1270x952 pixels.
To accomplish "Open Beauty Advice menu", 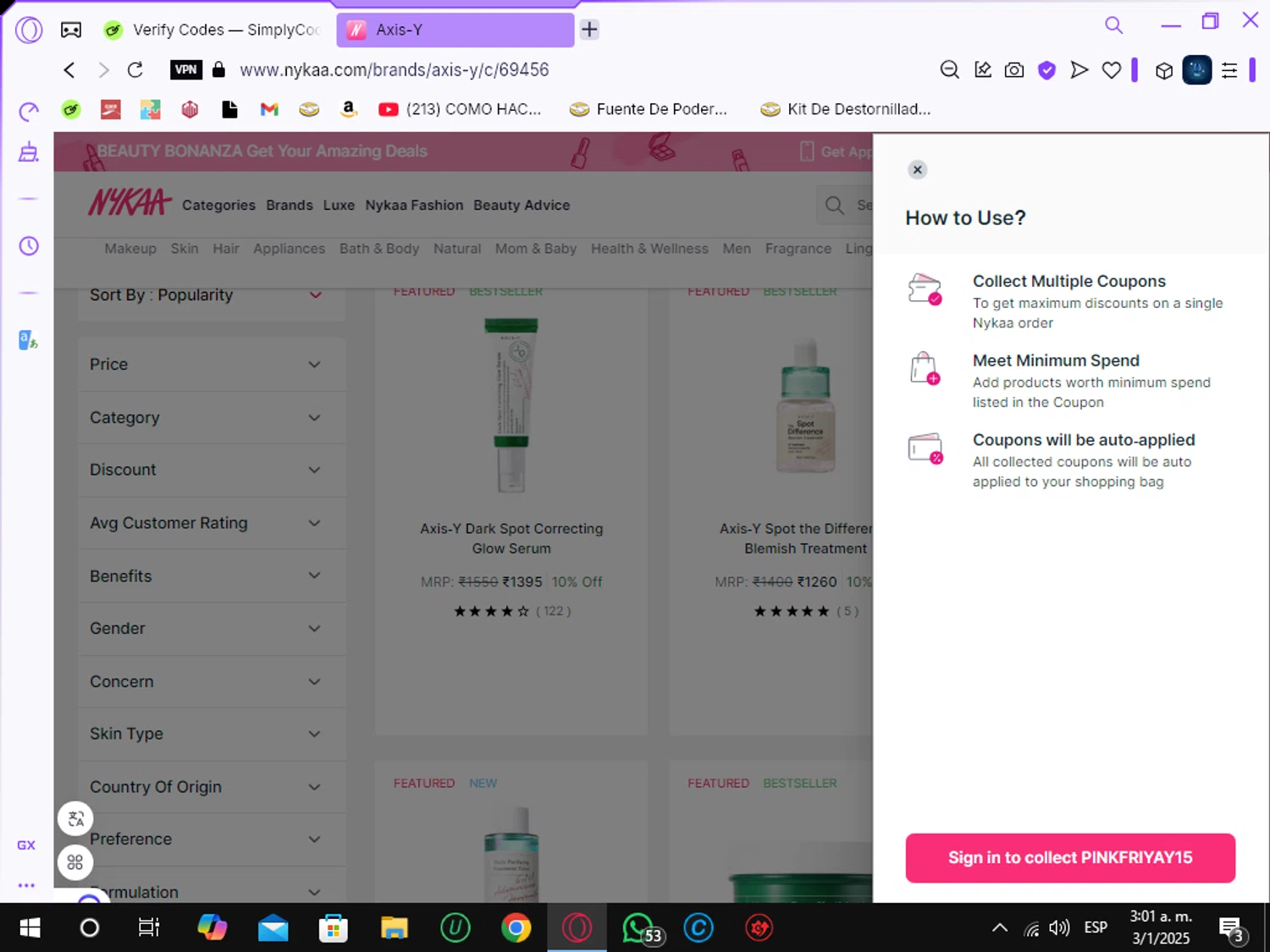I will point(522,205).
